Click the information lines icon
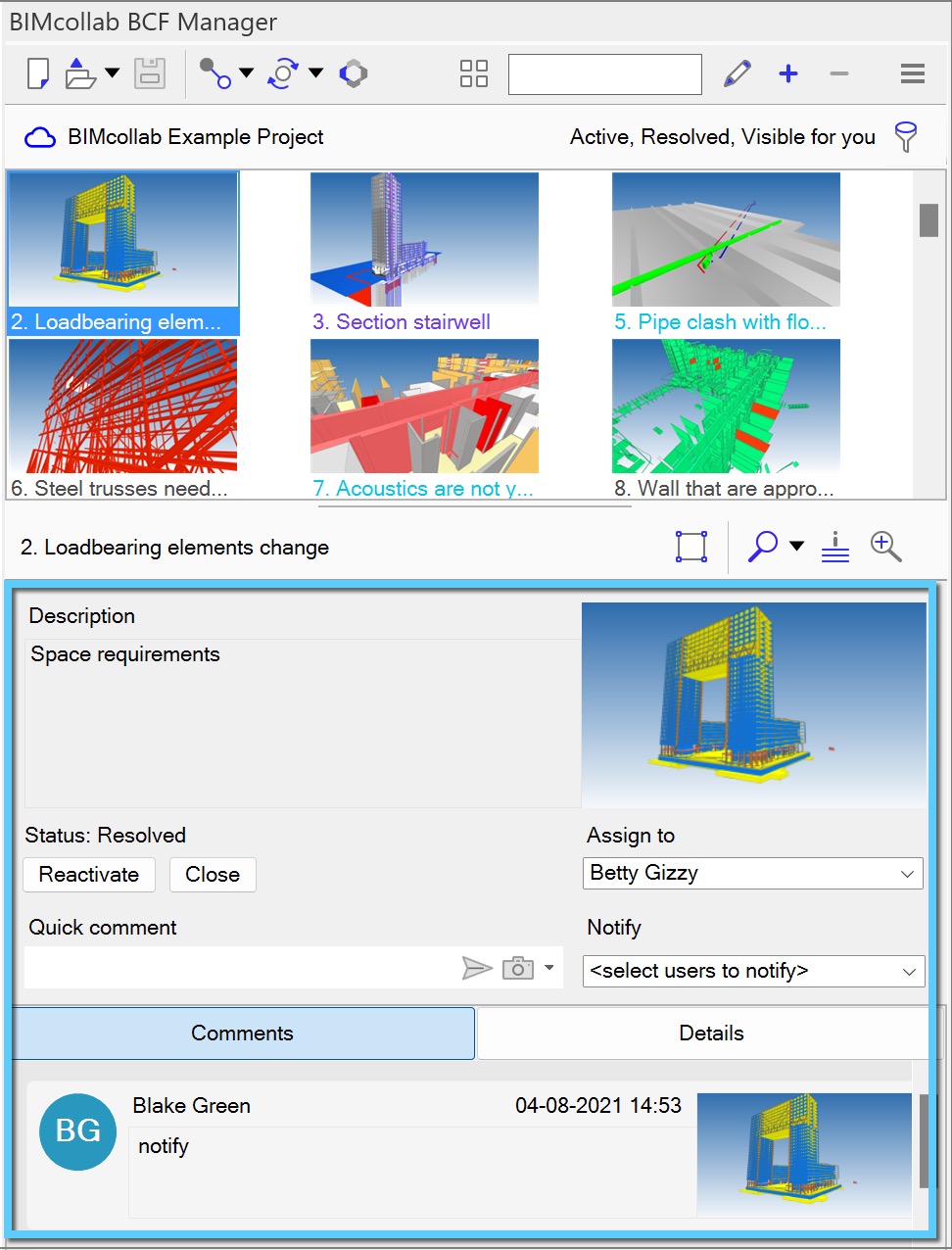Screen dimensions: 952x1250 pyautogui.click(x=835, y=547)
